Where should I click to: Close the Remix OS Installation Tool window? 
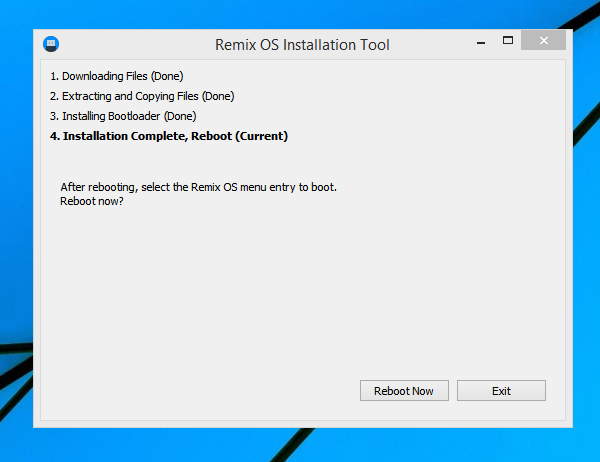543,41
